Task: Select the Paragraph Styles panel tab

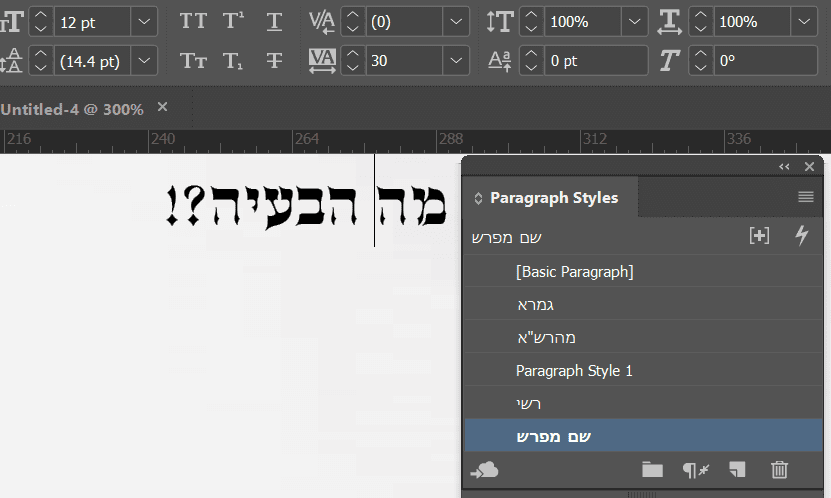Action: [x=553, y=198]
